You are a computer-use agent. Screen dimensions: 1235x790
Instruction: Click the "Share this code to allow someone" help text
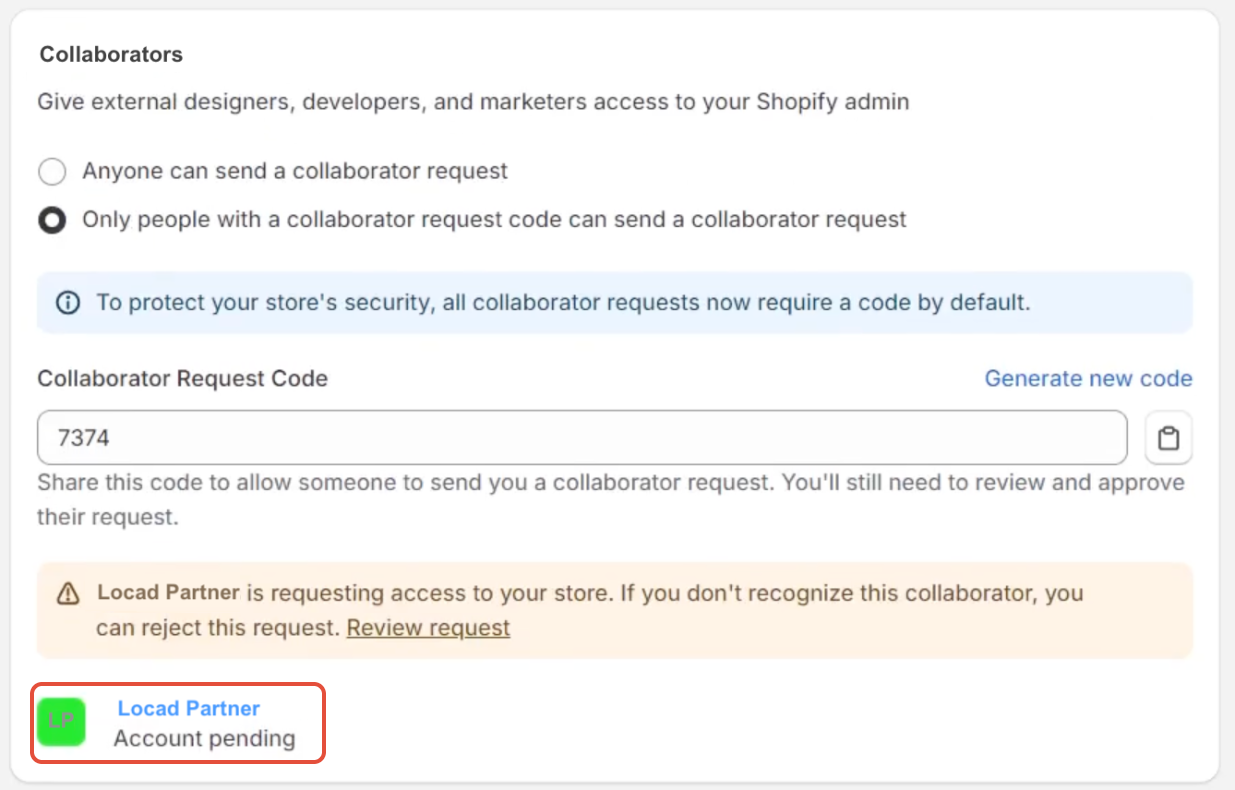611,500
